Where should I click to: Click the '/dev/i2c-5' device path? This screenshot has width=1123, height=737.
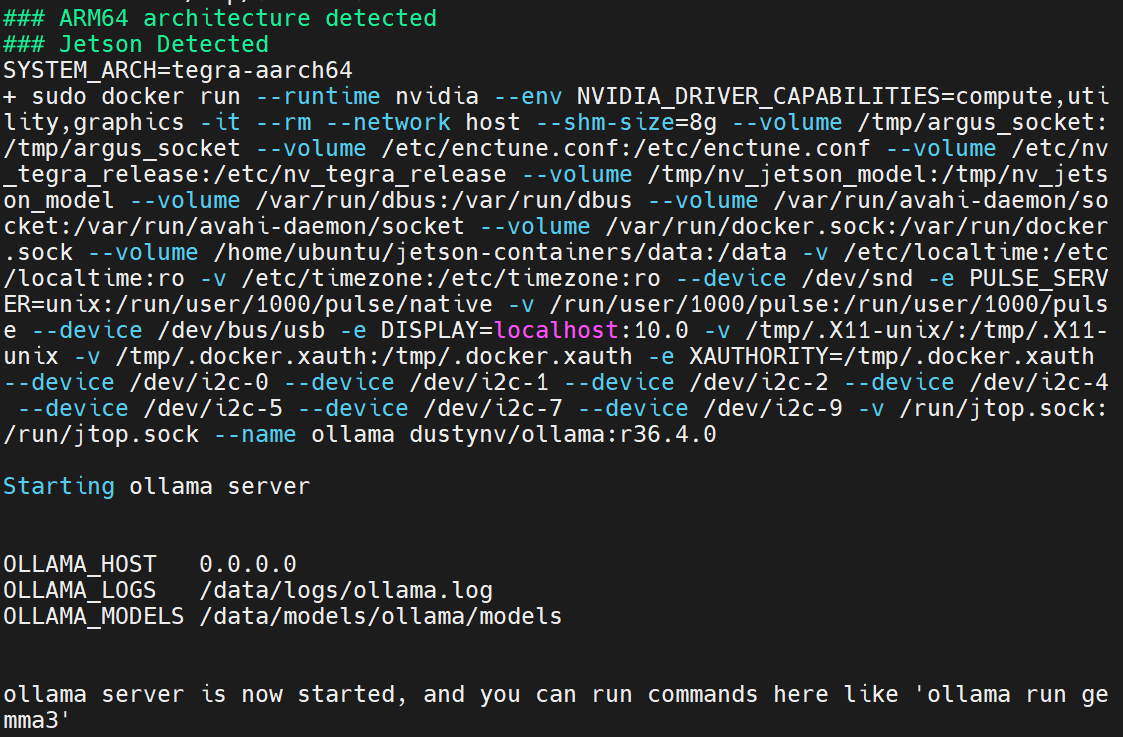(213, 409)
